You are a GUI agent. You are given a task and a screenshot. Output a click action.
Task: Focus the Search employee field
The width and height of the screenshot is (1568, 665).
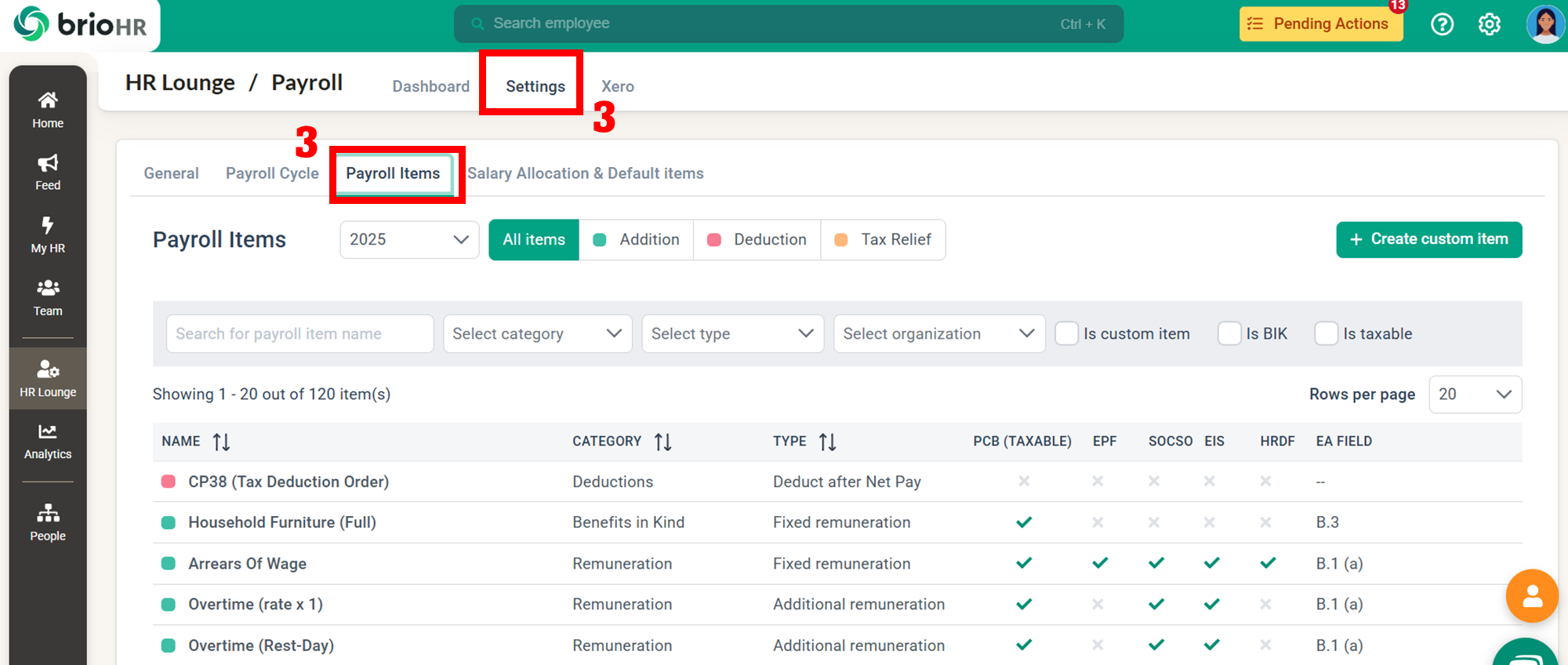pyautogui.click(x=788, y=24)
